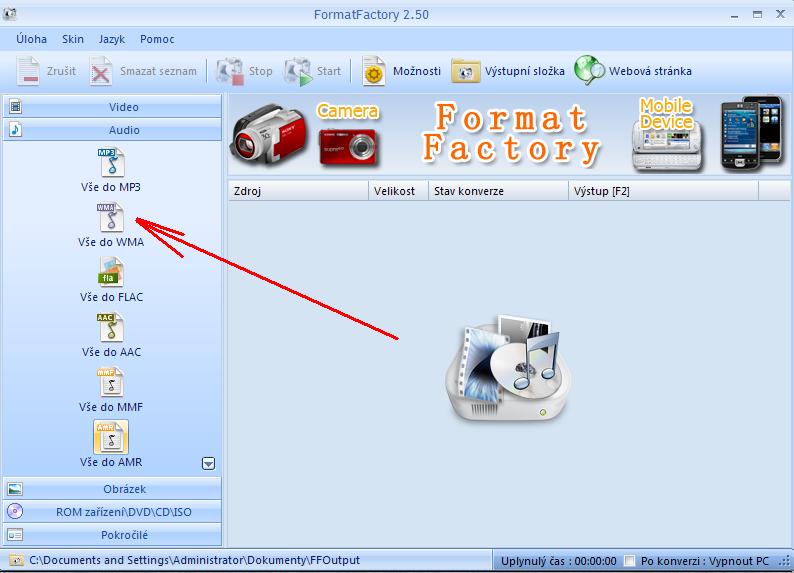Click the red camcorder icon in banner
The width and height of the screenshot is (794, 573).
pos(268,134)
